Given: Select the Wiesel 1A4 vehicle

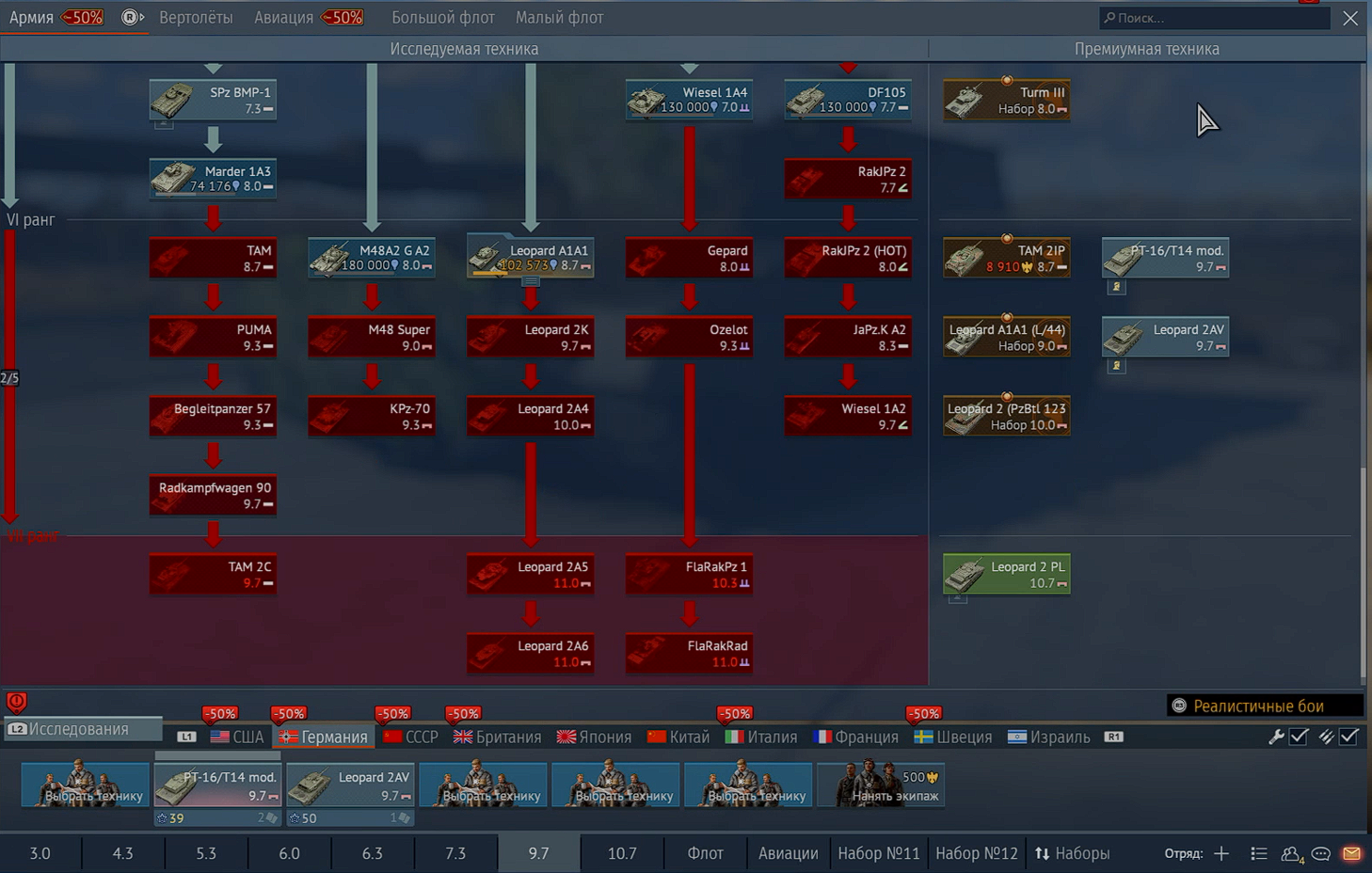Looking at the screenshot, I should [690, 100].
